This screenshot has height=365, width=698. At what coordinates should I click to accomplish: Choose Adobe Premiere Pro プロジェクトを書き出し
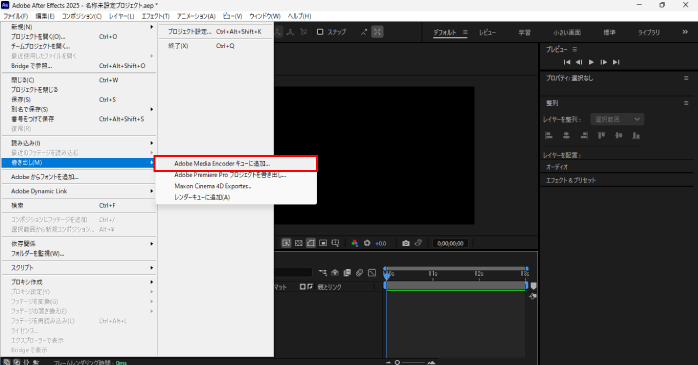[x=235, y=175]
